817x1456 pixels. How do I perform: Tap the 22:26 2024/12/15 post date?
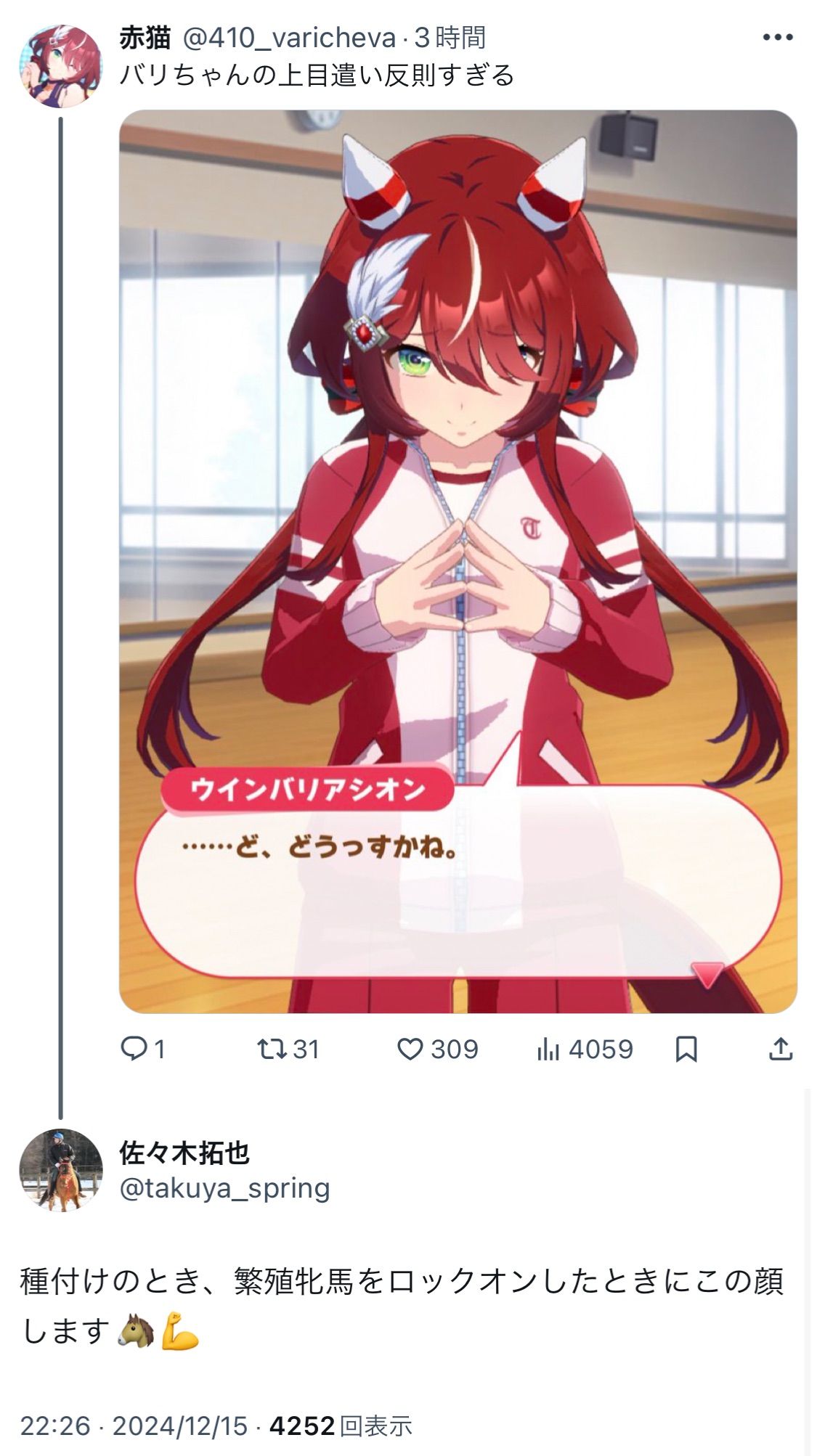point(134,1426)
